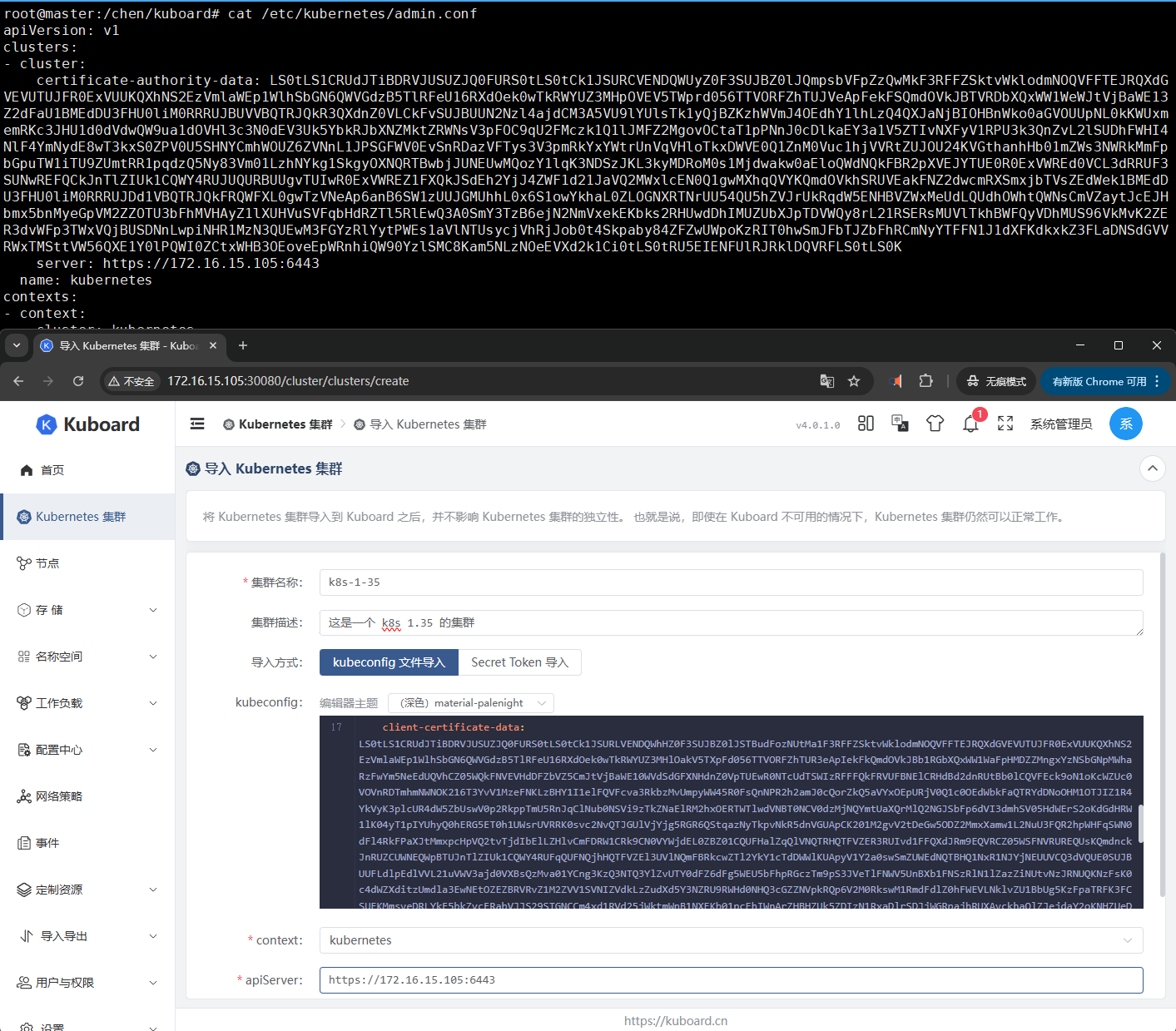The width and height of the screenshot is (1176, 1031).
Task: Go to 首页 in sidebar
Action: point(87,470)
